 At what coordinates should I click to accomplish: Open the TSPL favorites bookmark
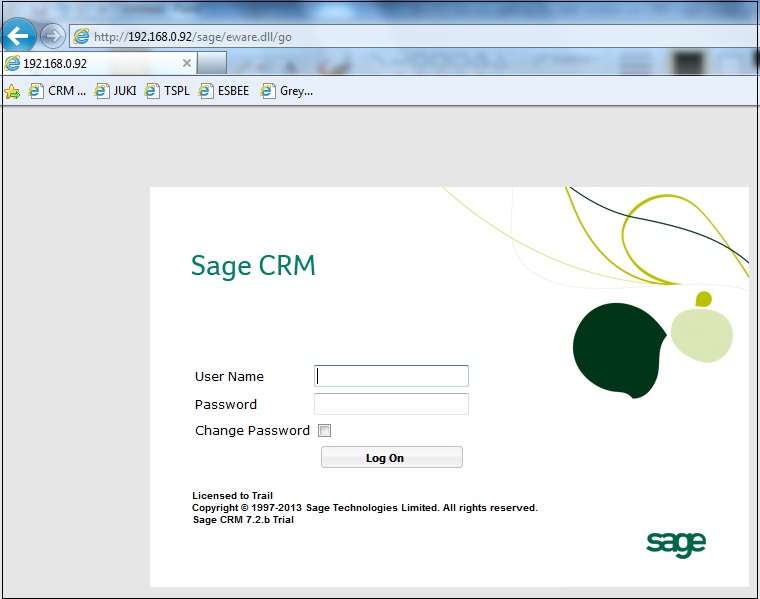point(167,91)
